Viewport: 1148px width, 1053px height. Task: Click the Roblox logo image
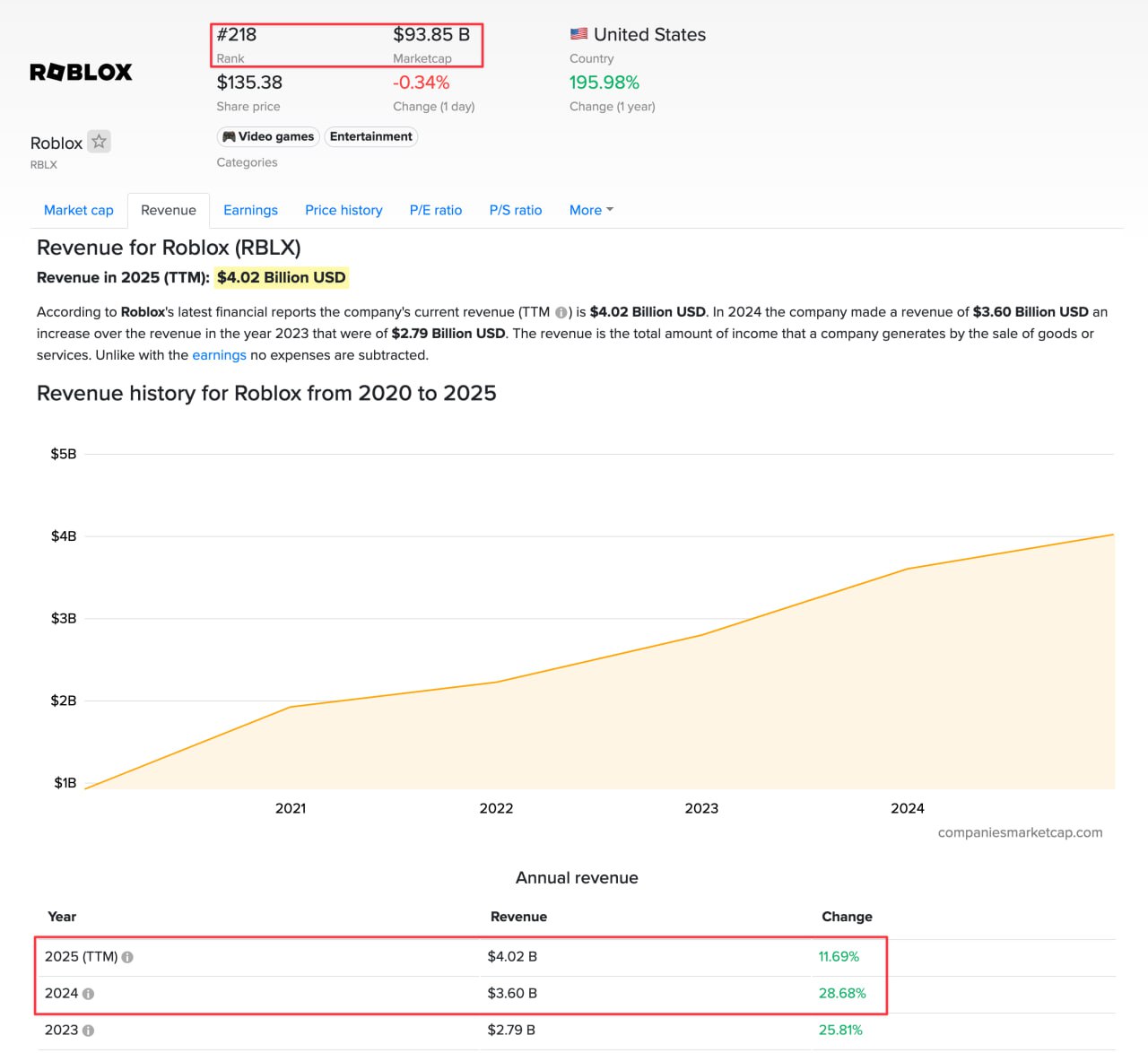pyautogui.click(x=81, y=73)
